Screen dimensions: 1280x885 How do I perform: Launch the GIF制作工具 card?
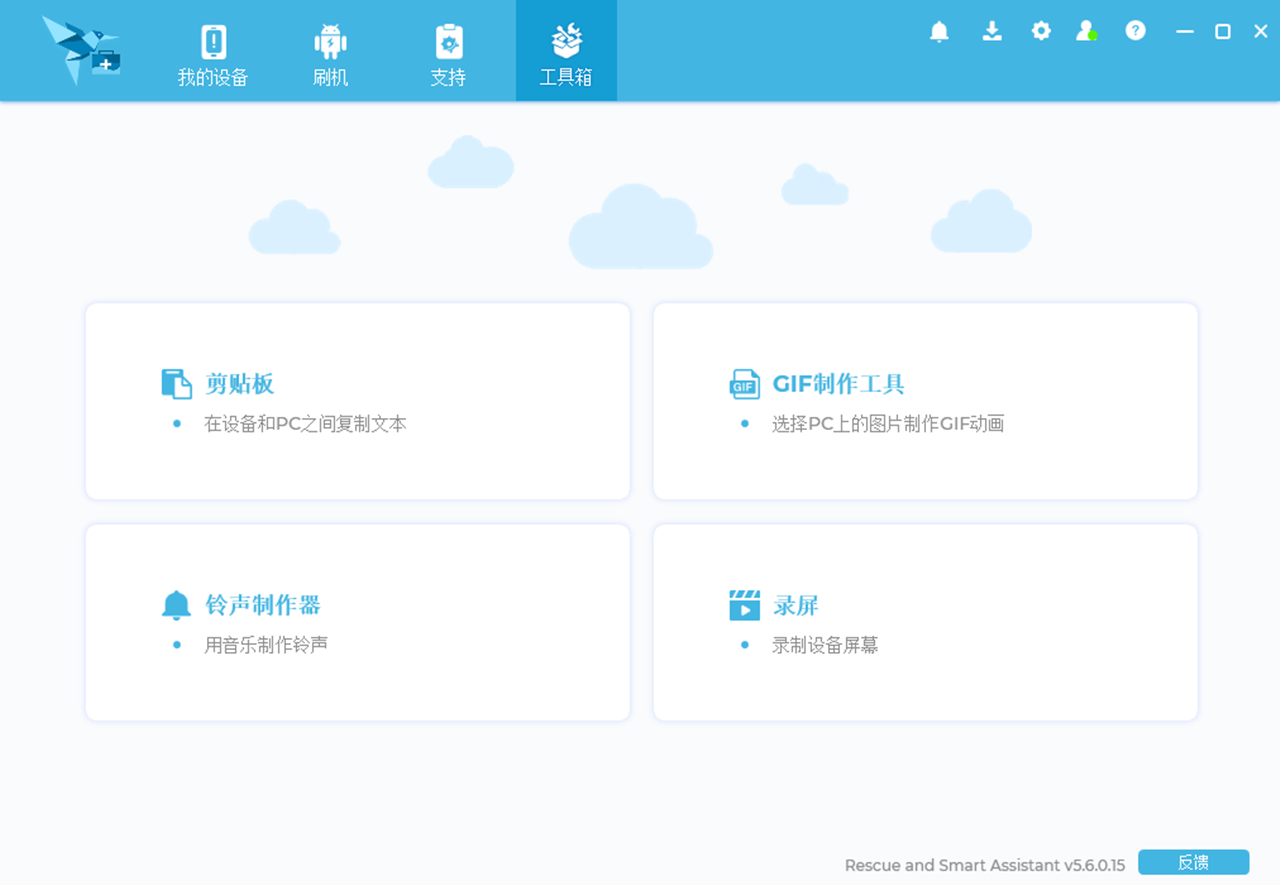(x=925, y=400)
